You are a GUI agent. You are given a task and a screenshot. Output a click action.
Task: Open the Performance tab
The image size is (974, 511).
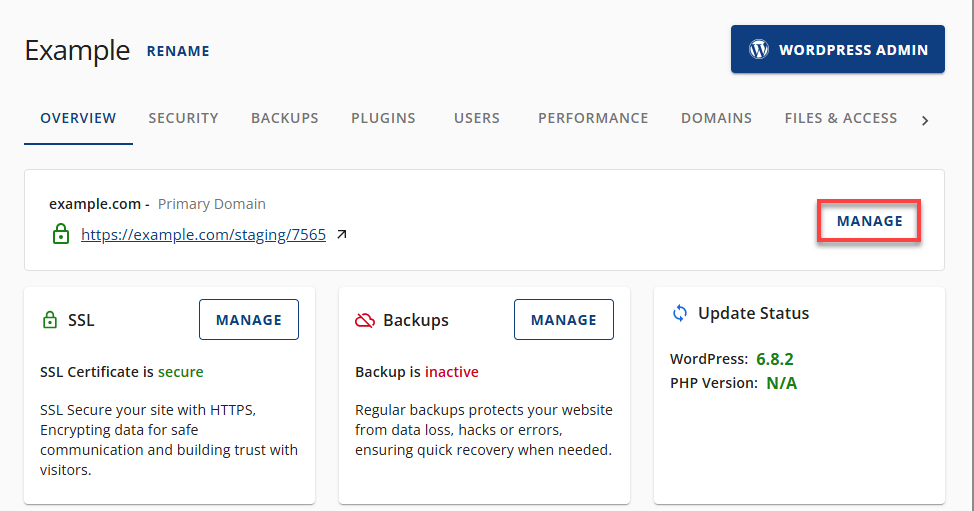tap(593, 118)
